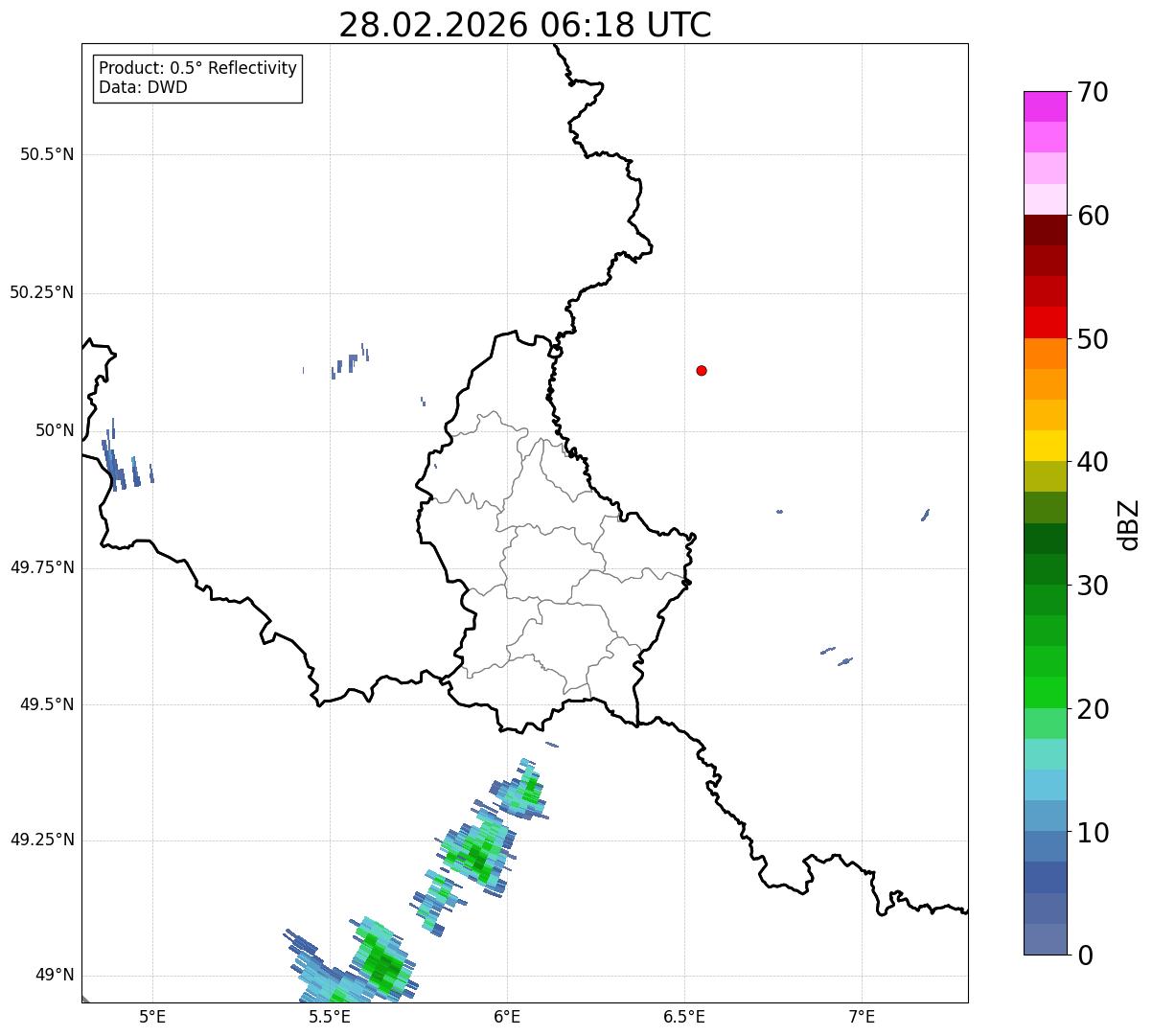This screenshot has height=1036, width=1152.
Task: Click the 50°N latitude label
Action: [x=56, y=430]
